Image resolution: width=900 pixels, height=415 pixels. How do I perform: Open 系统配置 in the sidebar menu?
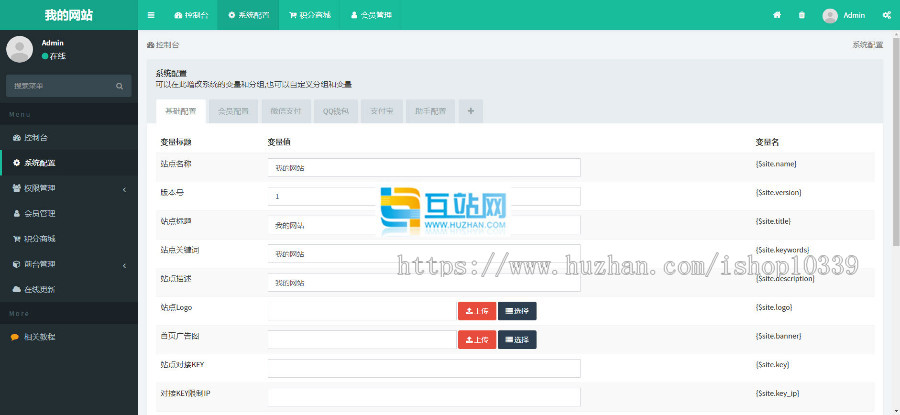pos(69,163)
